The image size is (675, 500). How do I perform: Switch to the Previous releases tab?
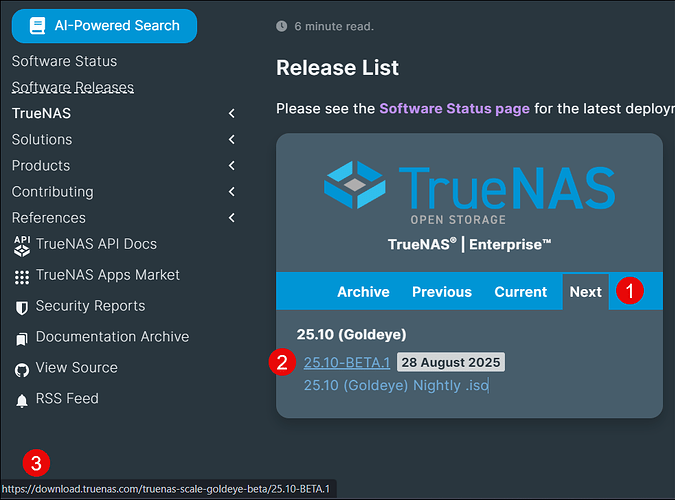click(441, 292)
